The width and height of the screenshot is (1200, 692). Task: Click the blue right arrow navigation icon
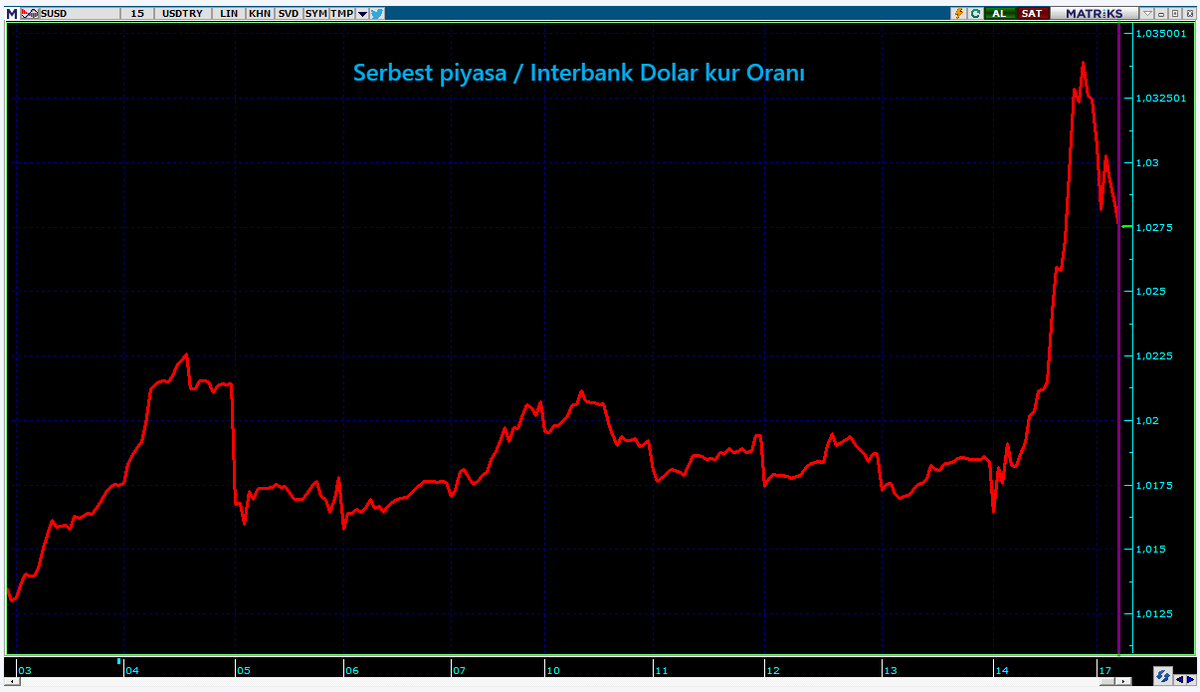[x=1190, y=680]
